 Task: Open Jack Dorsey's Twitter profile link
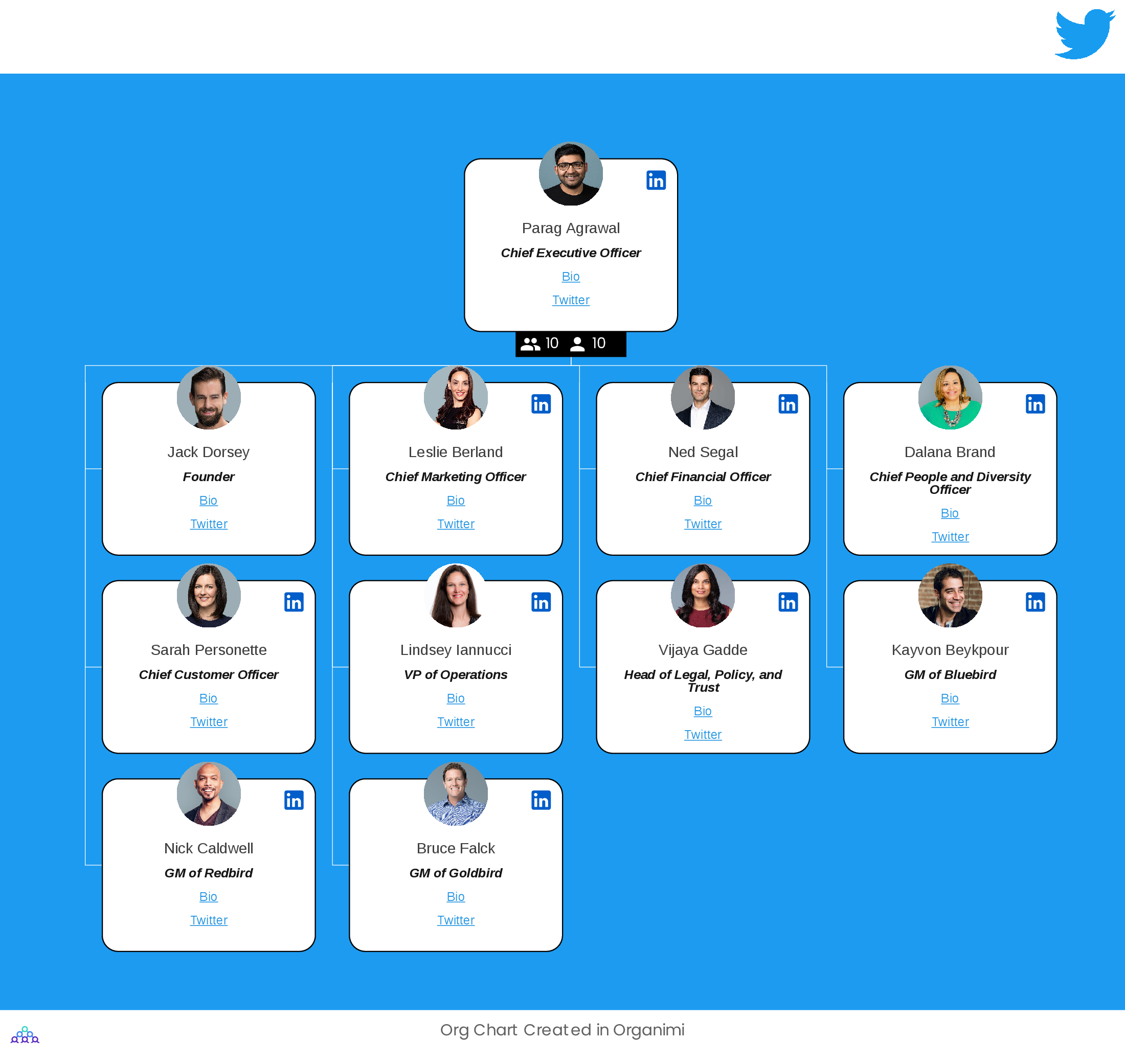click(208, 524)
